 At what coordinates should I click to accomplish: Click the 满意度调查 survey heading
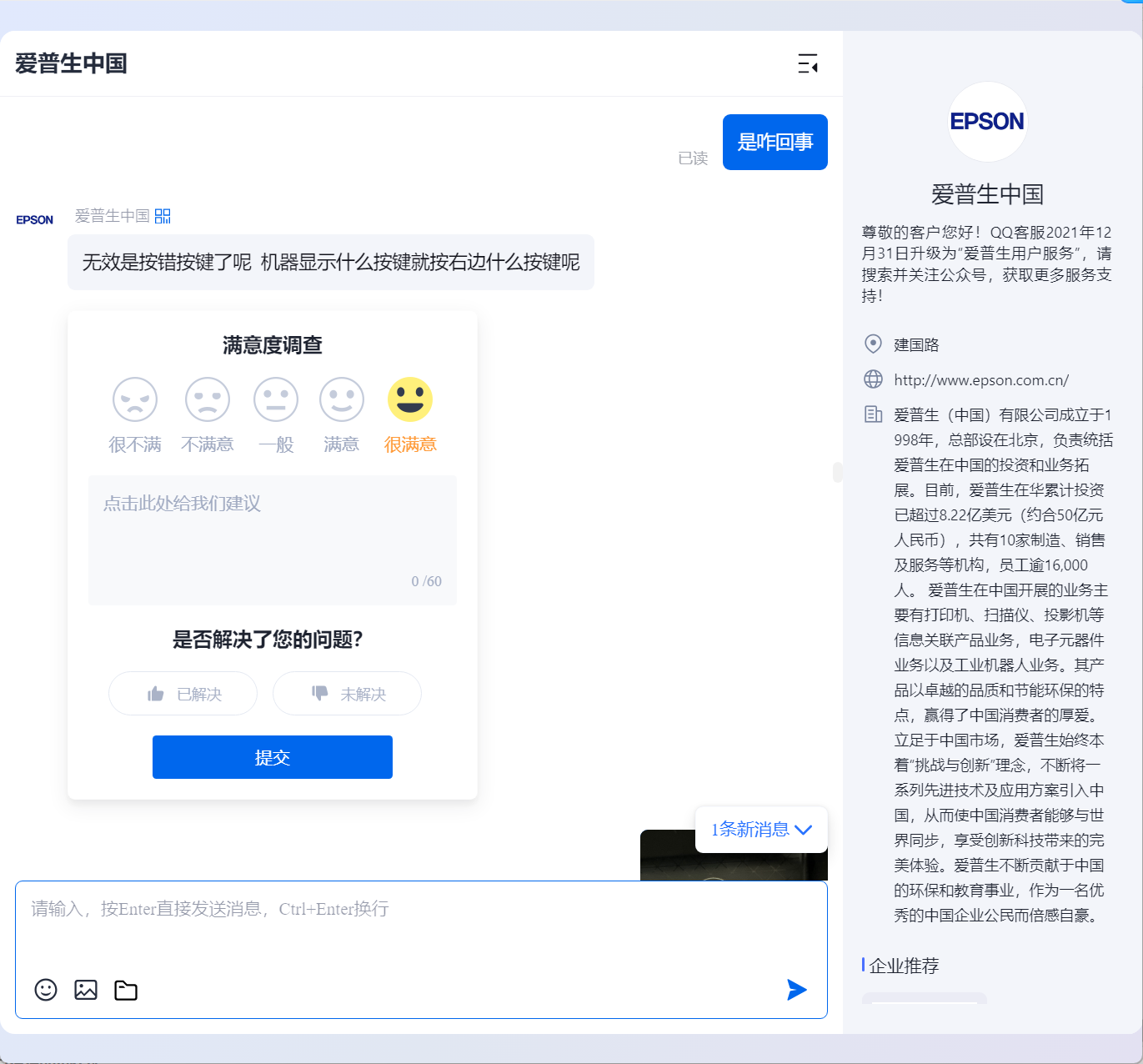pyautogui.click(x=273, y=345)
